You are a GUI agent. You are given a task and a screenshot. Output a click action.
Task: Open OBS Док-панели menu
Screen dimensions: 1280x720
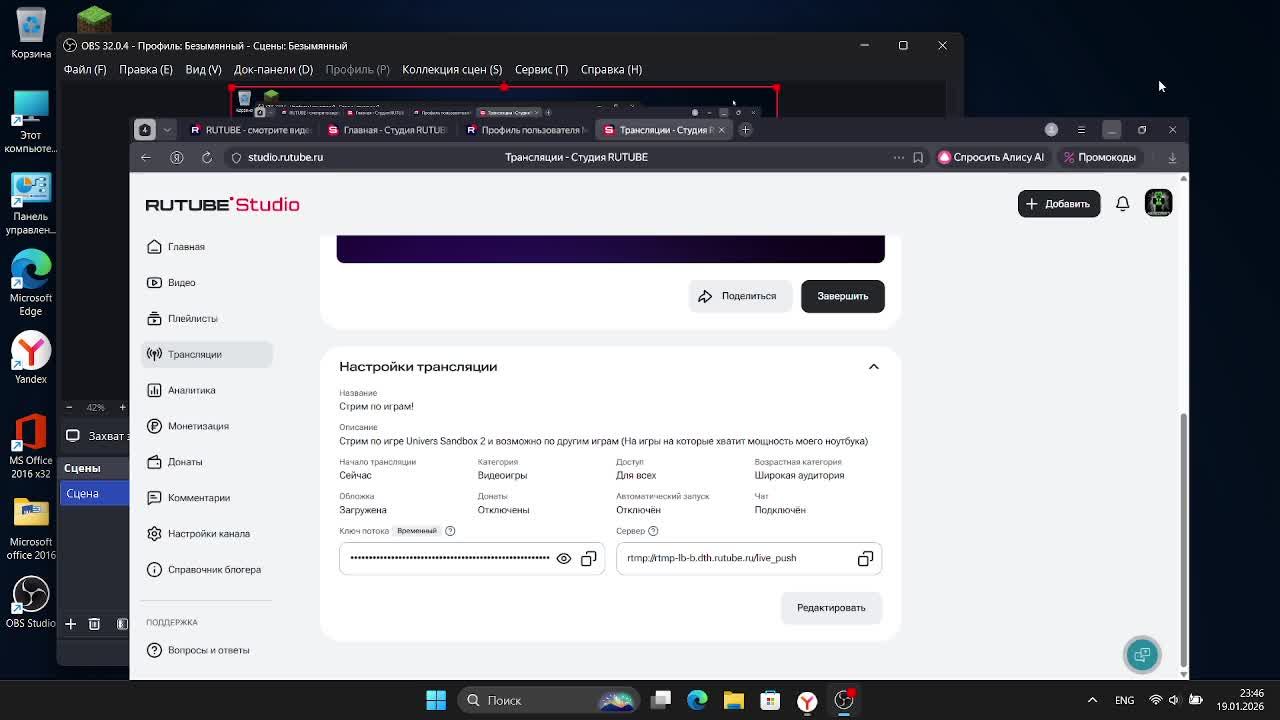pyautogui.click(x=273, y=70)
